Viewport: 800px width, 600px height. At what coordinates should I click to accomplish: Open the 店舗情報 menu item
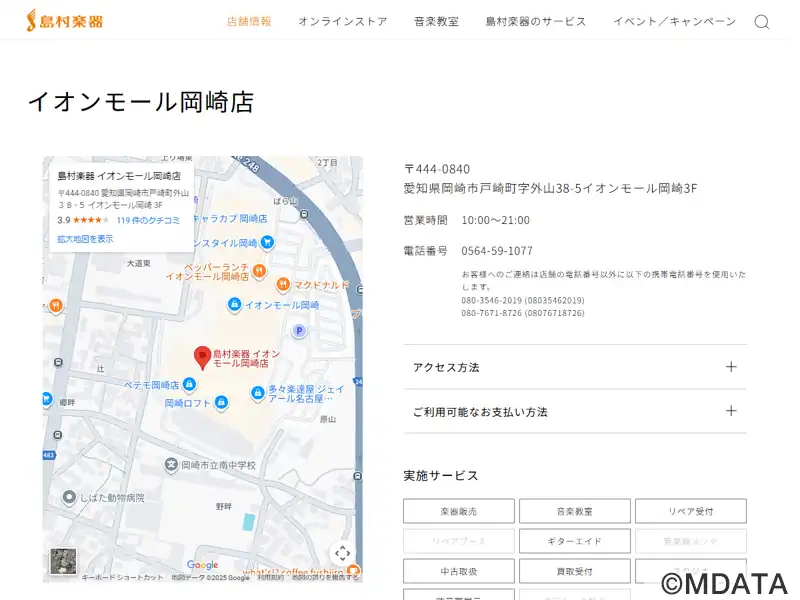click(x=249, y=22)
